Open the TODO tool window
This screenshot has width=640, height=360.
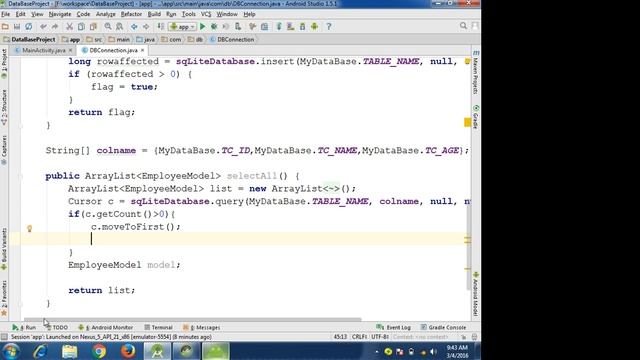(57, 327)
